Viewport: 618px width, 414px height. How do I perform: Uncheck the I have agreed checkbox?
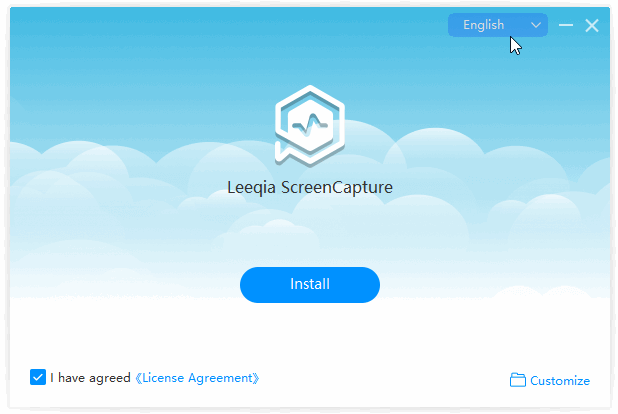point(38,377)
